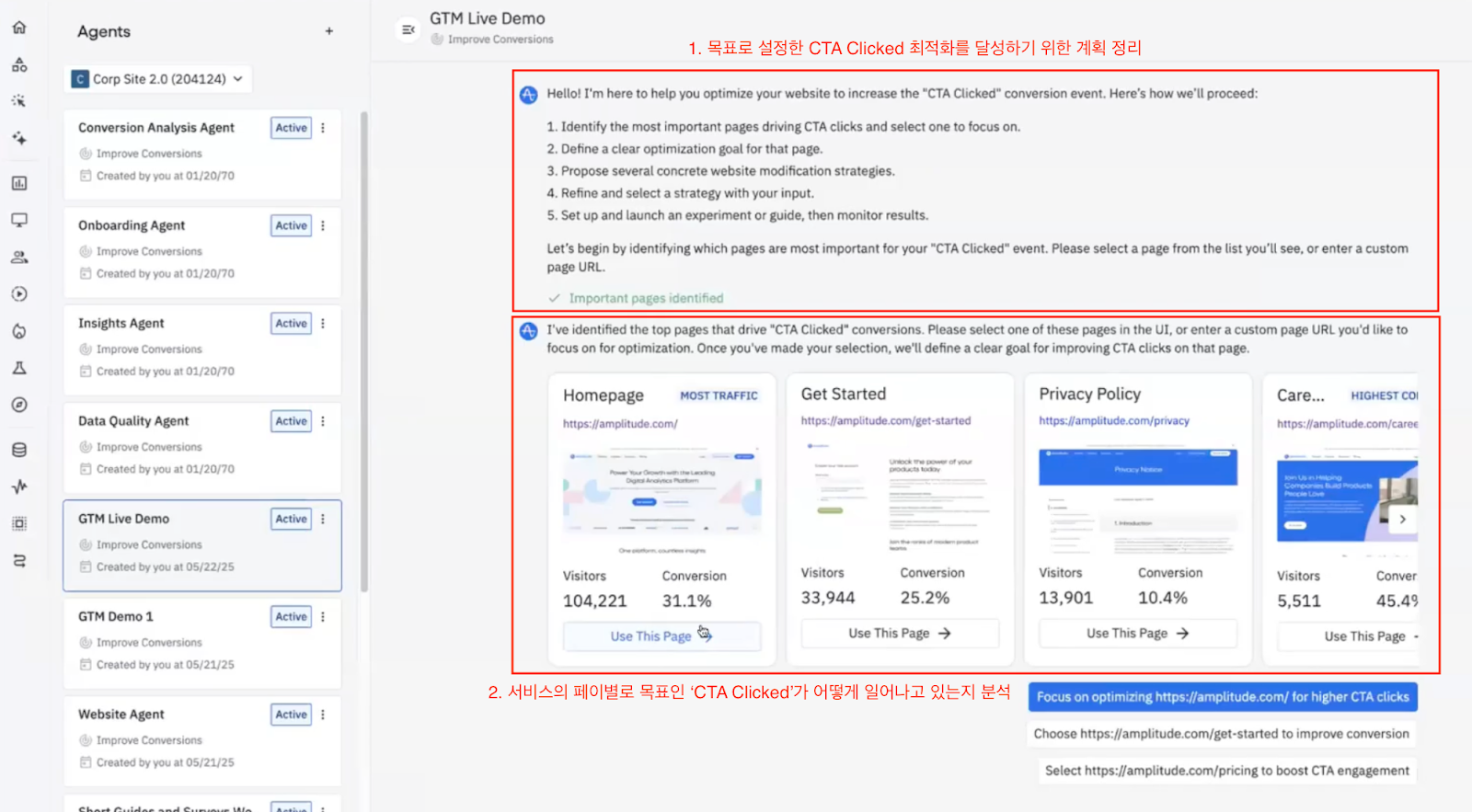Open Data Quality Agent three-dot menu
Screen dimensions: 1472x812
[x=323, y=421]
